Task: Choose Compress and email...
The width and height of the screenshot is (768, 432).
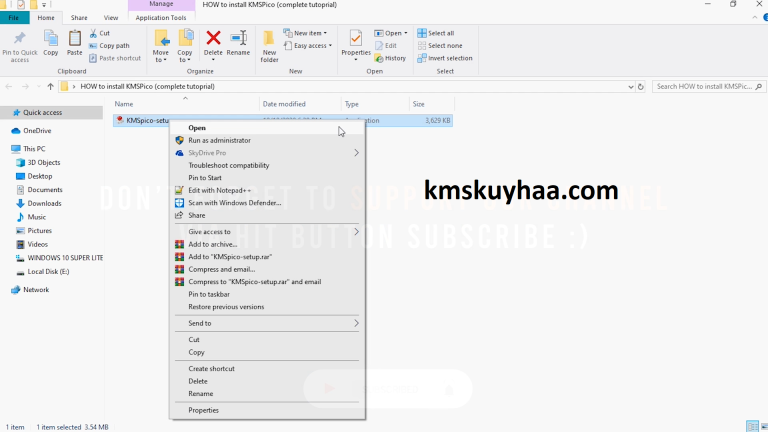Action: 267,269
